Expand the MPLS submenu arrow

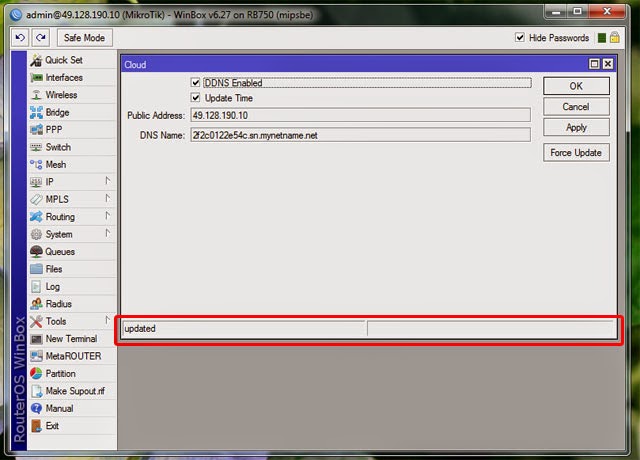[x=107, y=198]
